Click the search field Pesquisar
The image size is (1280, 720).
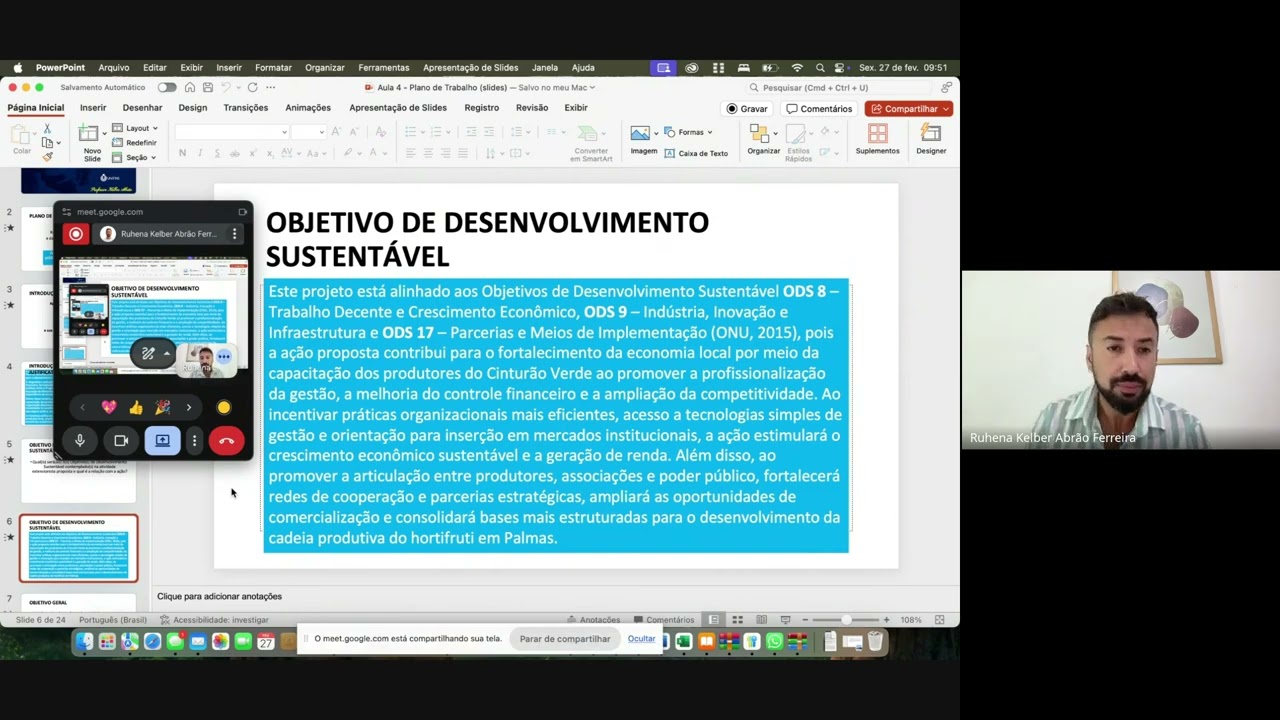[838, 88]
